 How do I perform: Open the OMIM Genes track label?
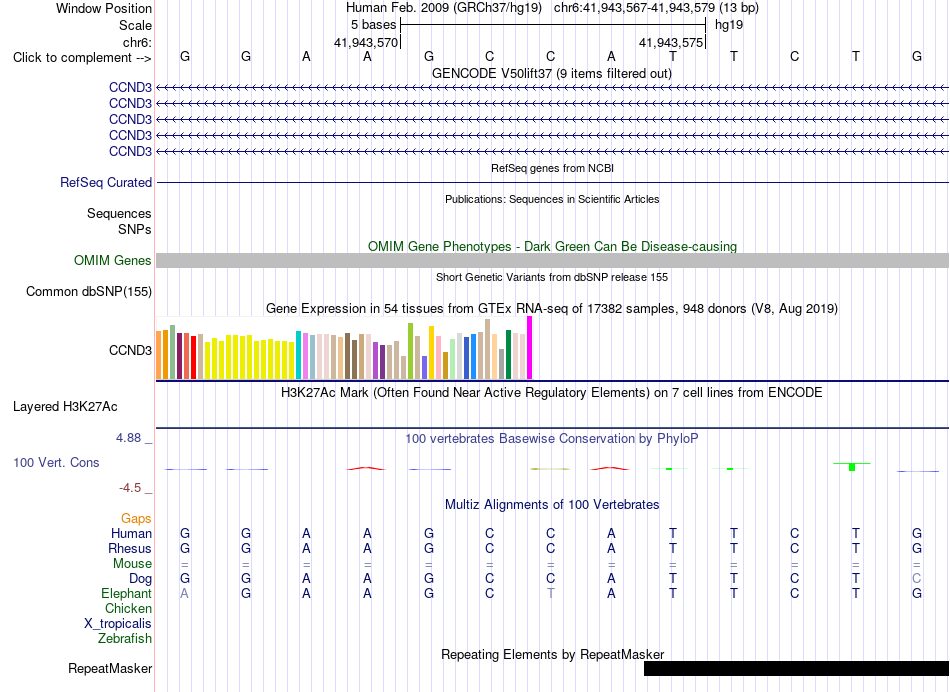(x=113, y=261)
